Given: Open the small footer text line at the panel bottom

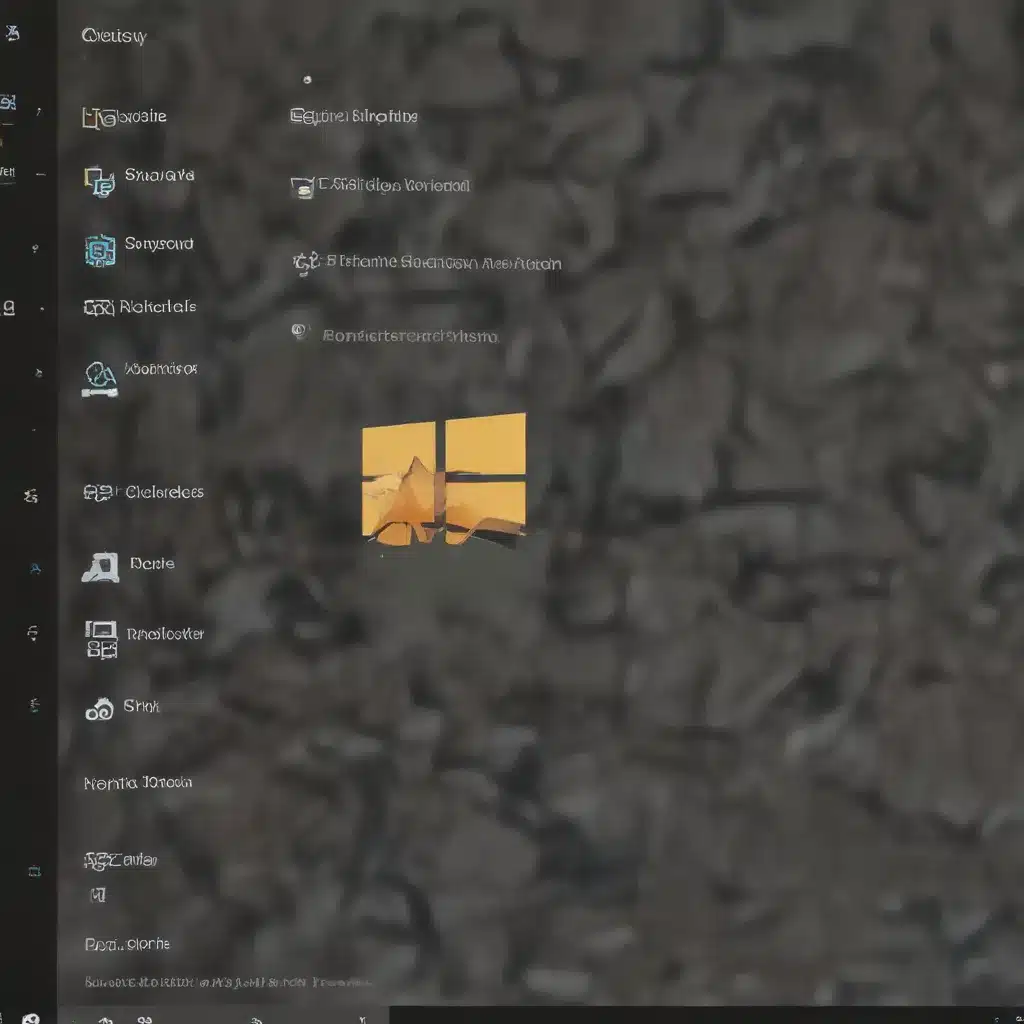Looking at the screenshot, I should (227, 982).
